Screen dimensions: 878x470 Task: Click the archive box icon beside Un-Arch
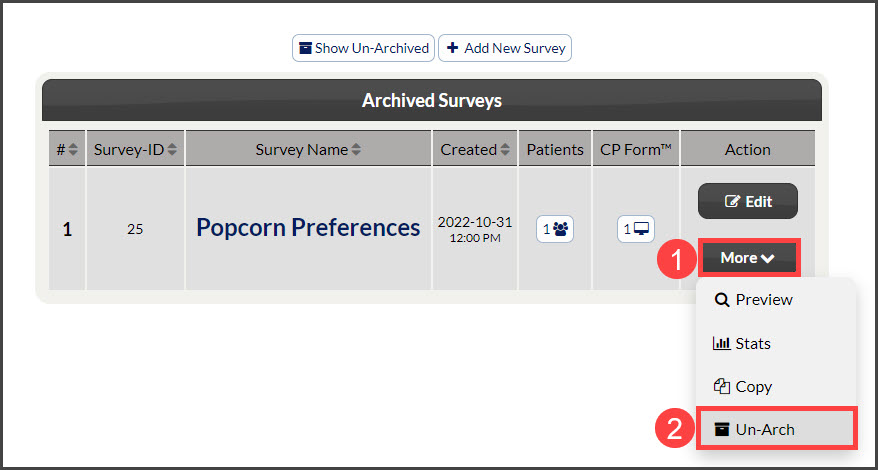click(x=722, y=430)
